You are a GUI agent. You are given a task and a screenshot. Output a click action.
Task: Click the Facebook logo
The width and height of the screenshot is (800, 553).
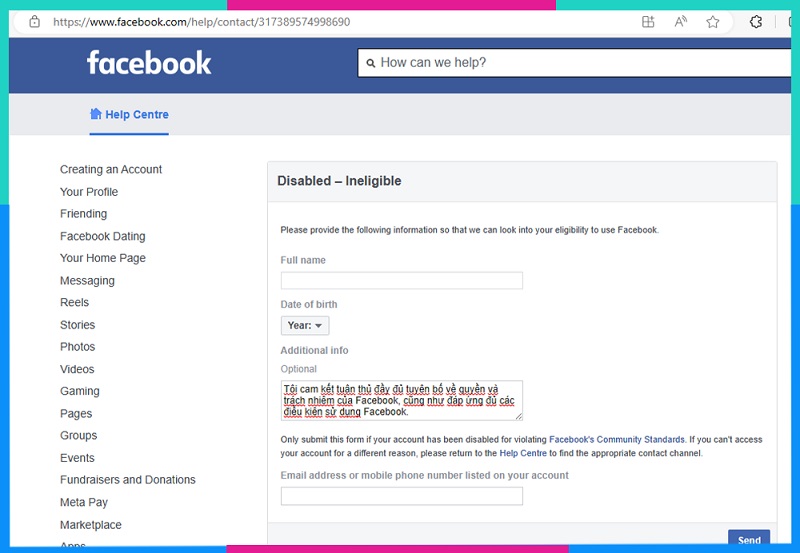pyautogui.click(x=148, y=63)
